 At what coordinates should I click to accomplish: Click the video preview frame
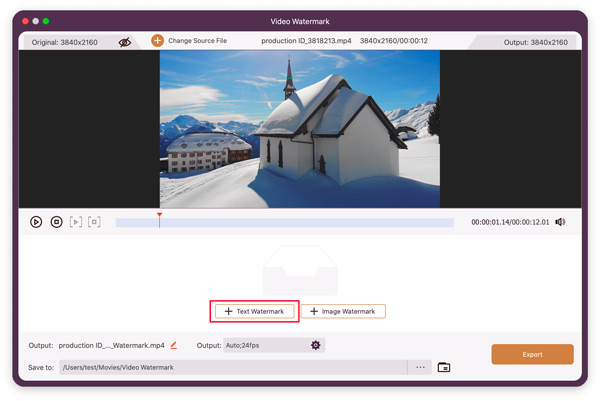(x=300, y=129)
